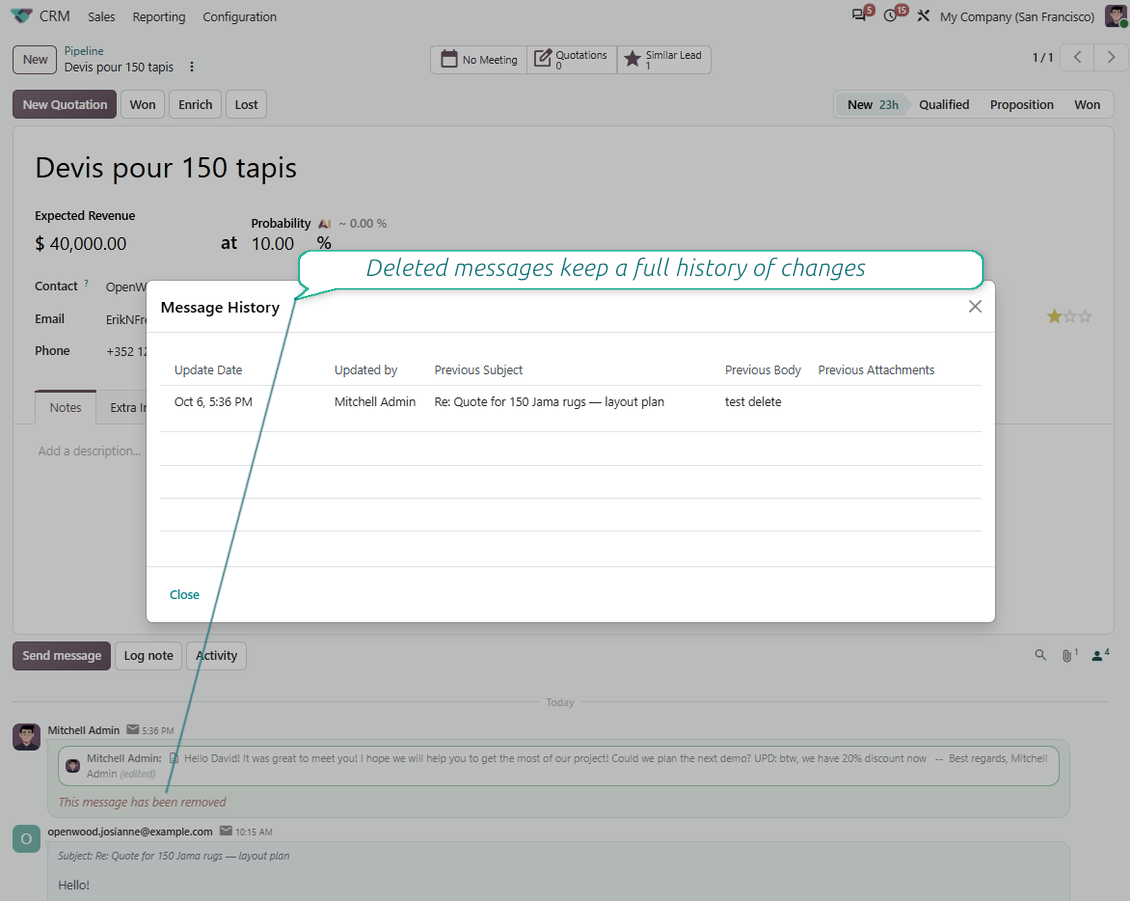
Task: Click the Previous Subject column header
Action: (479, 370)
